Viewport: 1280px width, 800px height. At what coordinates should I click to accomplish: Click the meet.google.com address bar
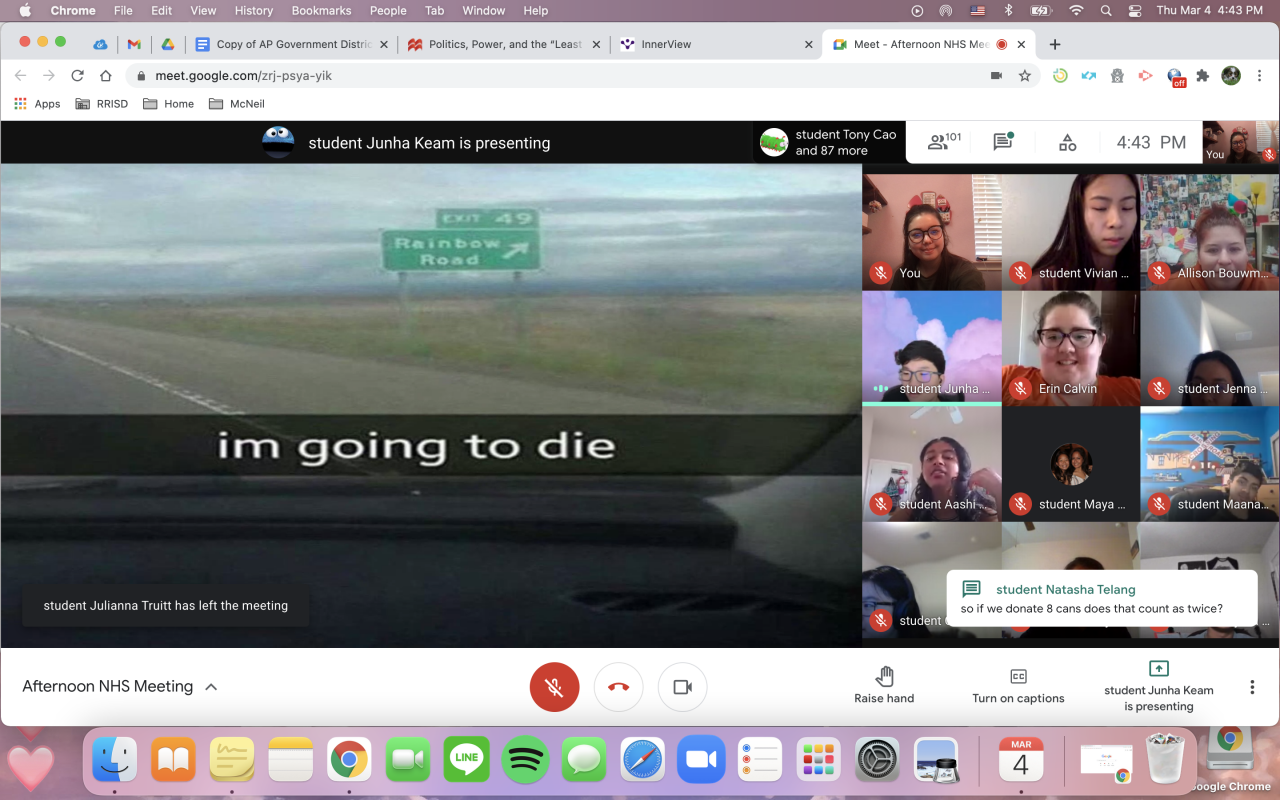(x=560, y=76)
